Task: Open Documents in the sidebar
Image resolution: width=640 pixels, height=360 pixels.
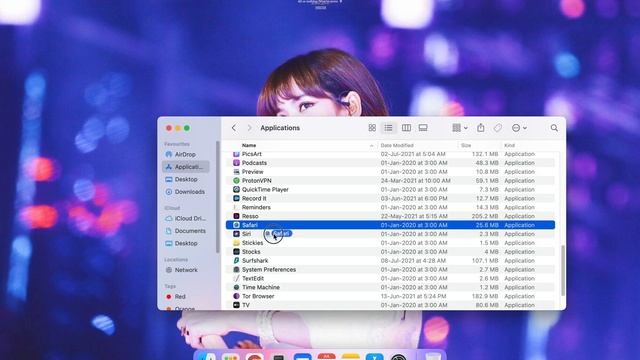Action: pyautogui.click(x=186, y=231)
